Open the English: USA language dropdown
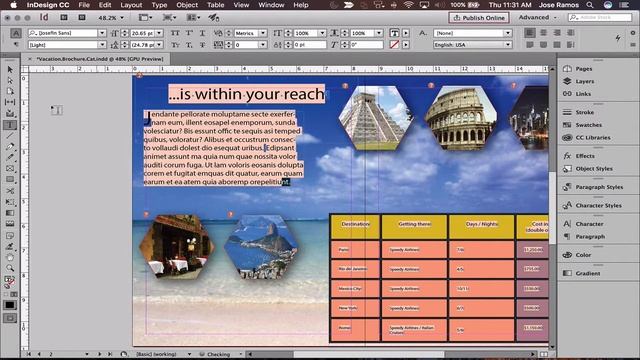The width and height of the screenshot is (640, 360). pos(508,44)
